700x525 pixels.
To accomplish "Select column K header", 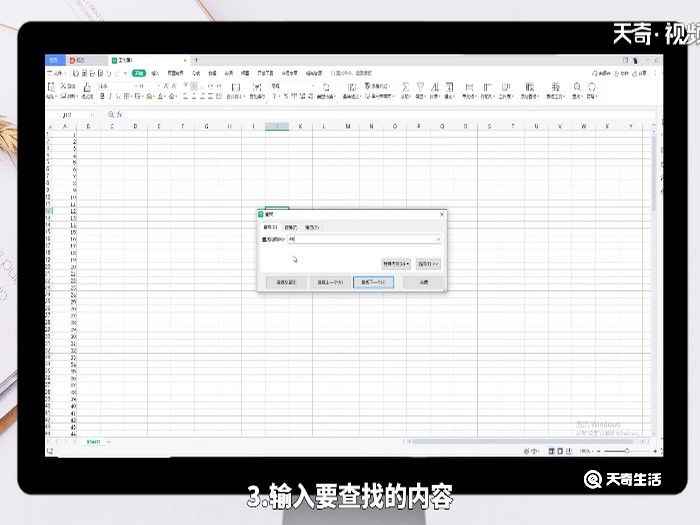I will coord(300,126).
